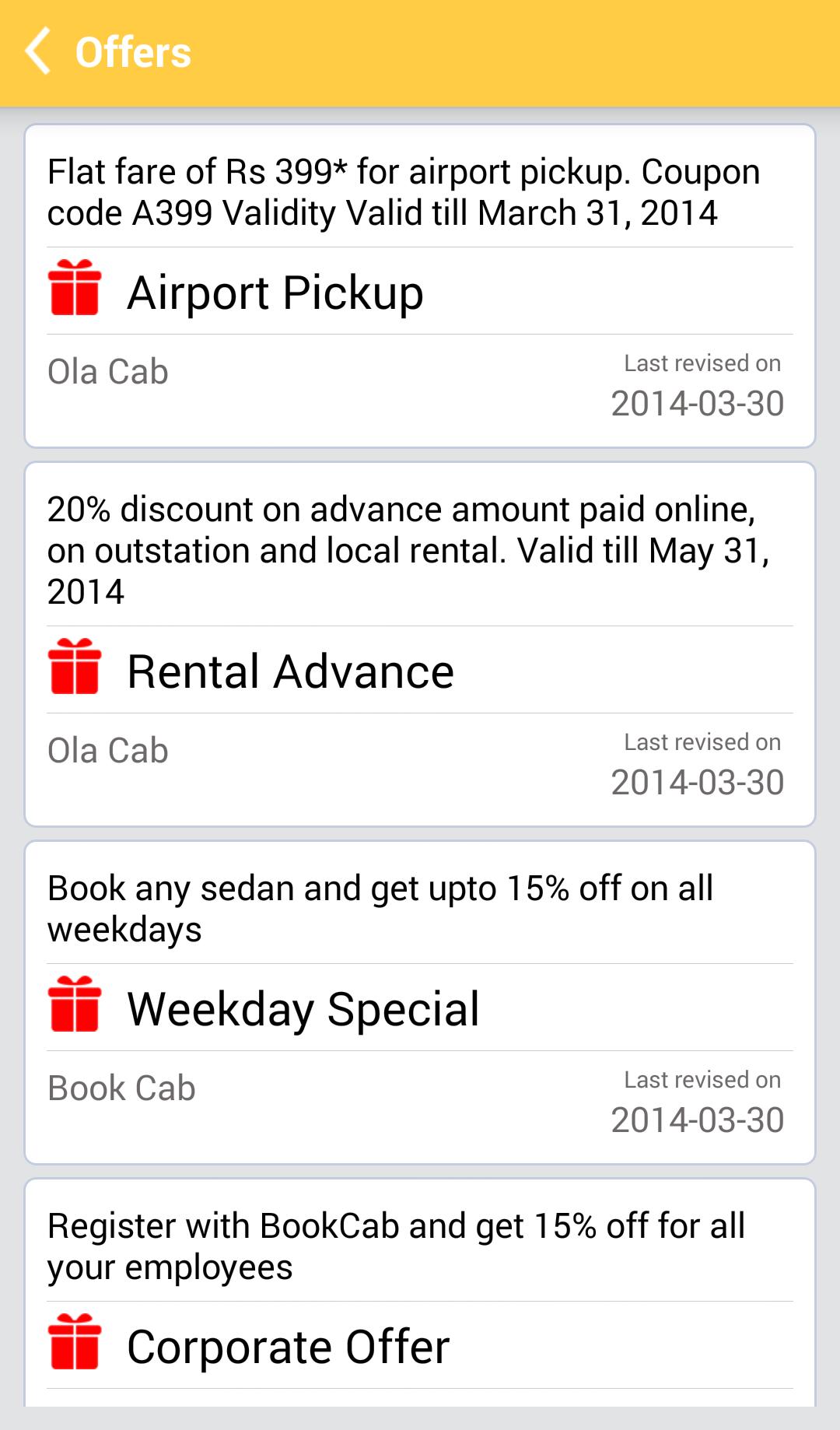
Task: Select the BookCab employee discount description
Action: [x=396, y=1246]
